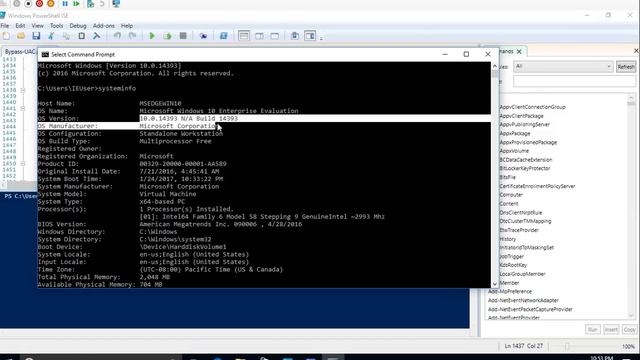Image resolution: width=640 pixels, height=360 pixels.
Task: Click the orange circle icon in top bar
Action: coord(51,4)
